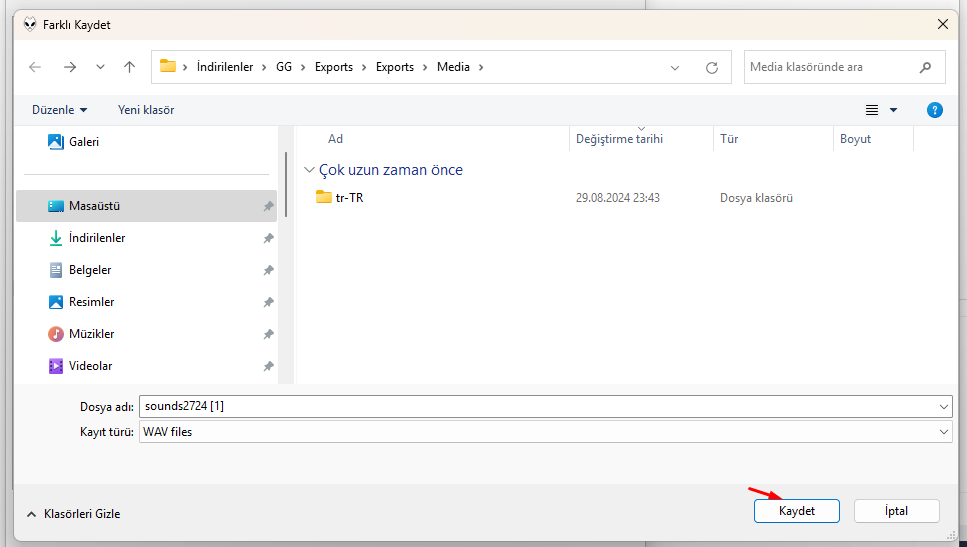This screenshot has height=547, width=967.
Task: Select first Exports breadcrumb after GG
Action: (x=334, y=67)
